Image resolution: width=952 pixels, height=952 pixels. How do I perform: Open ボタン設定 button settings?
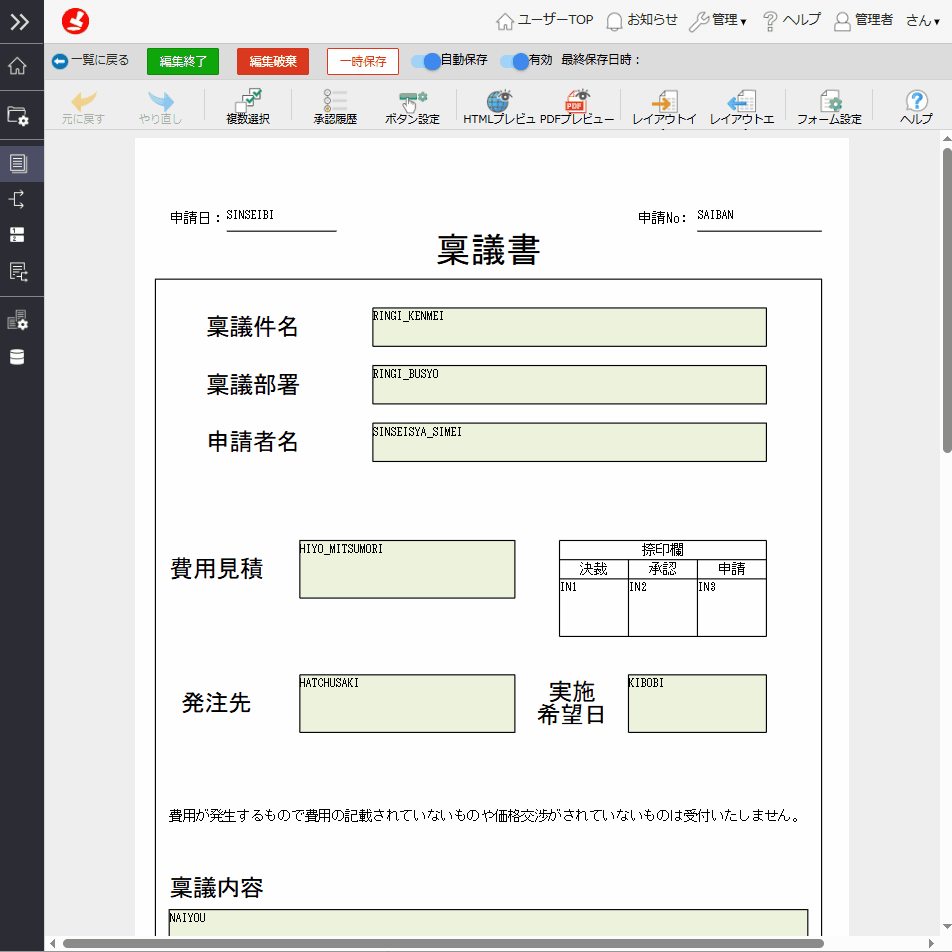412,106
